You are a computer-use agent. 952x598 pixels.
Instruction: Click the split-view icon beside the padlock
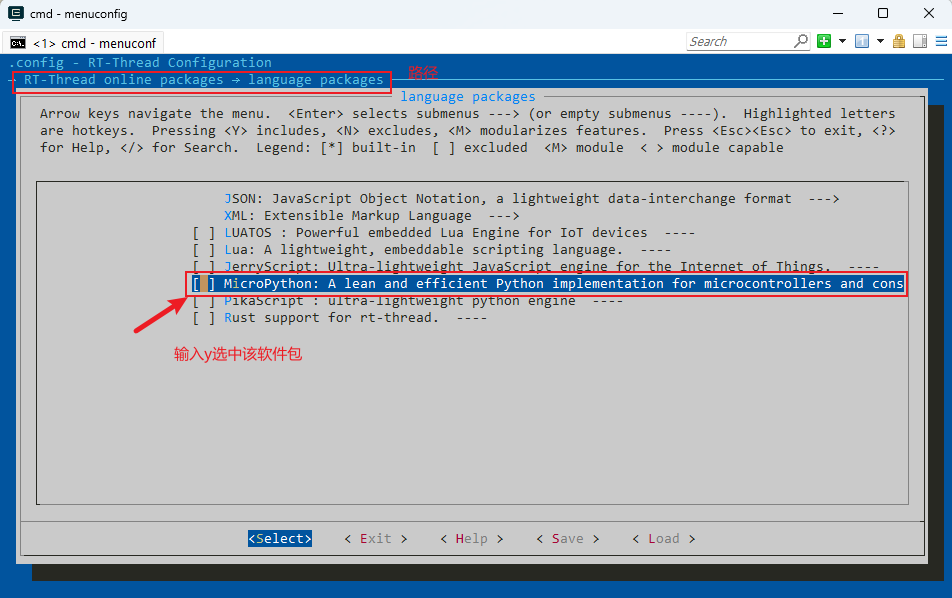click(x=919, y=41)
